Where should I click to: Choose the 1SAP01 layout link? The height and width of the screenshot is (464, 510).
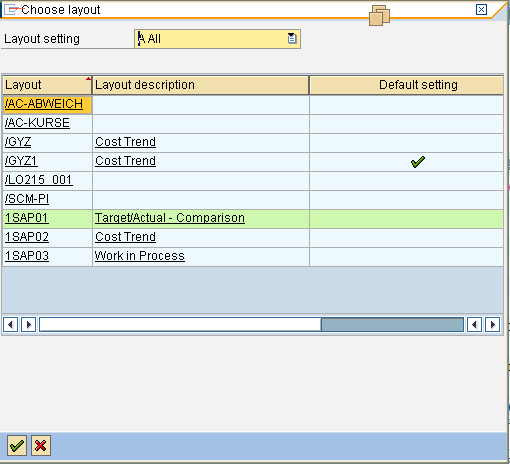click(x=27, y=218)
